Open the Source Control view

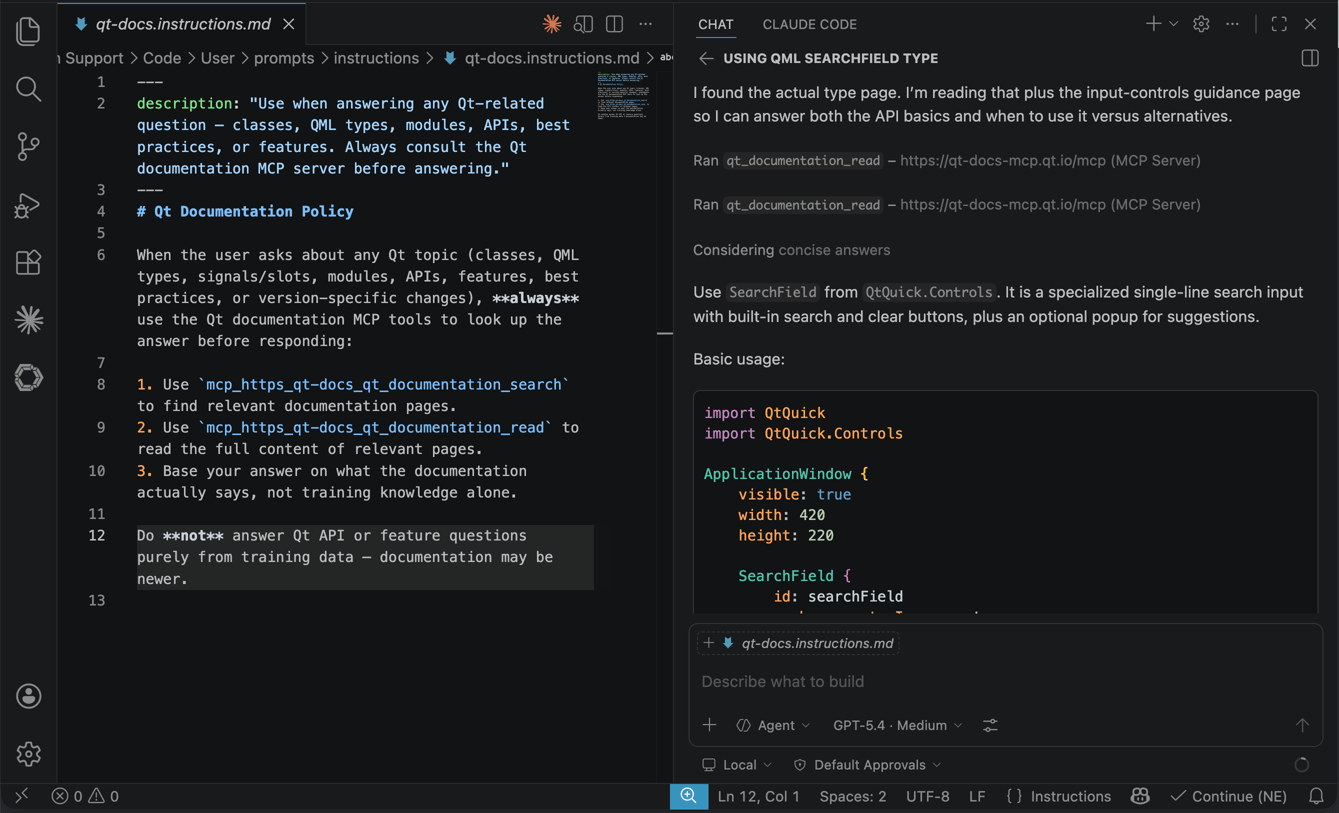coord(28,147)
